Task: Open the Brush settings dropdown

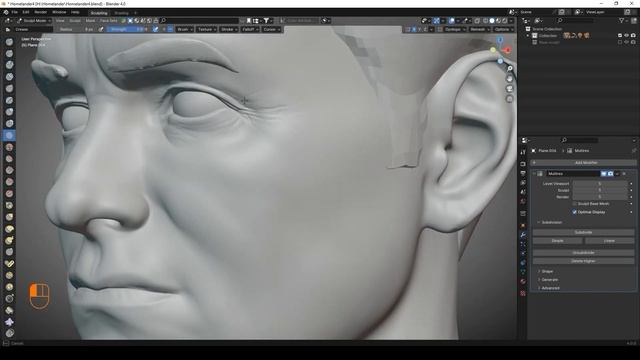Action: tap(185, 29)
